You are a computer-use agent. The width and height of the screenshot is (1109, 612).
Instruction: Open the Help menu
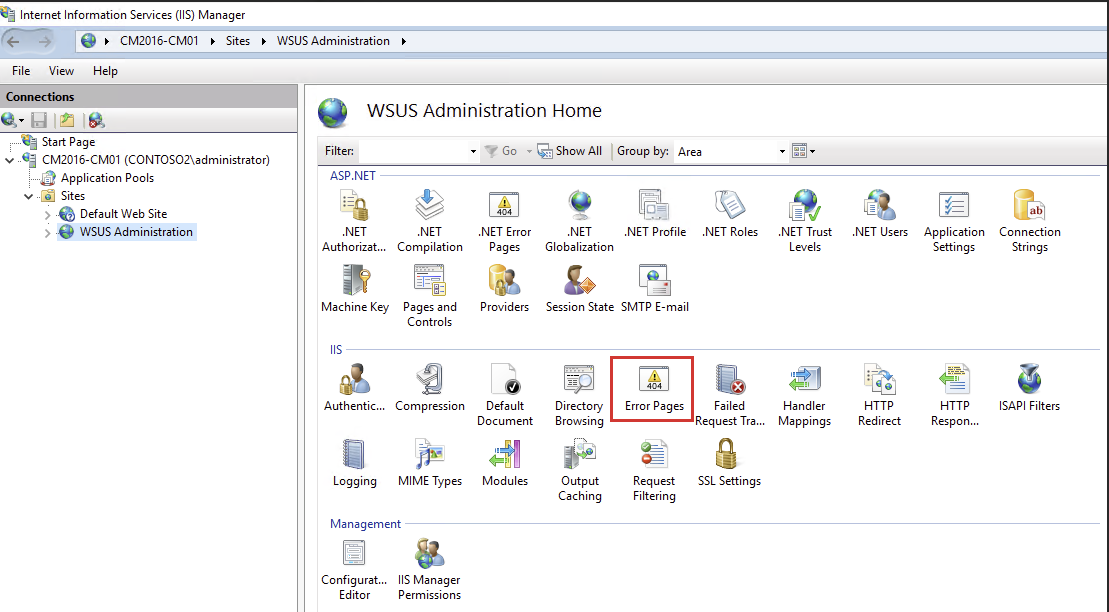tap(105, 71)
